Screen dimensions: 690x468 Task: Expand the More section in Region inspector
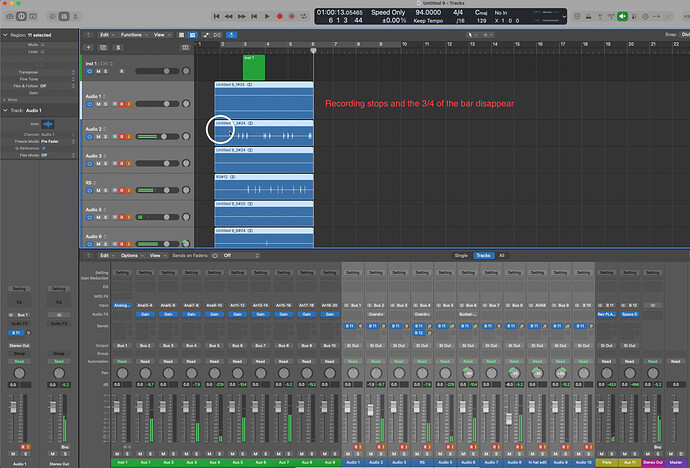click(x=4, y=100)
